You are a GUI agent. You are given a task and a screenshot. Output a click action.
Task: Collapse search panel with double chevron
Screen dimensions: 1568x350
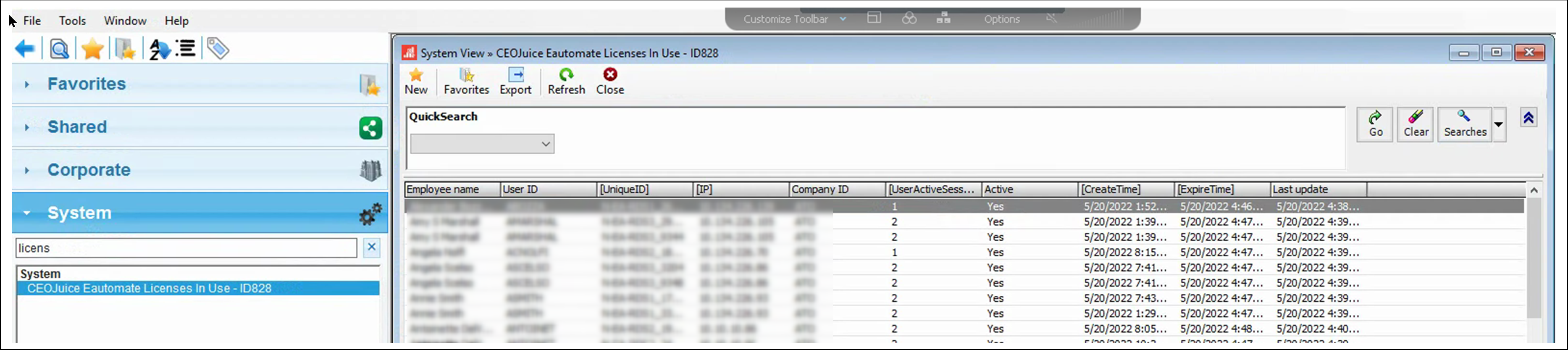pos(1529,118)
